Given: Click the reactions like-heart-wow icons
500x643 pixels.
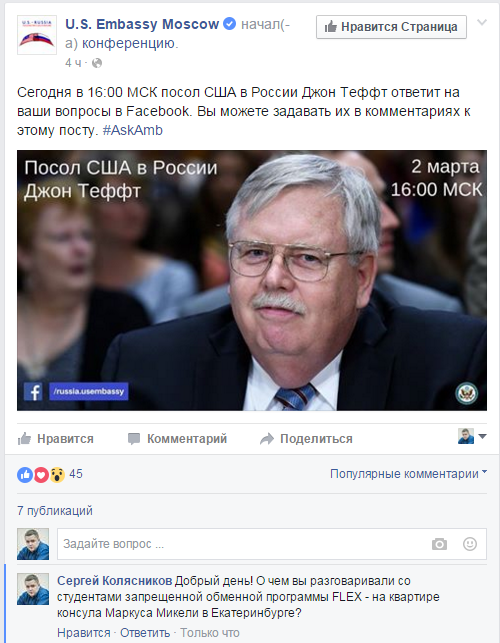Looking at the screenshot, I should [41, 475].
